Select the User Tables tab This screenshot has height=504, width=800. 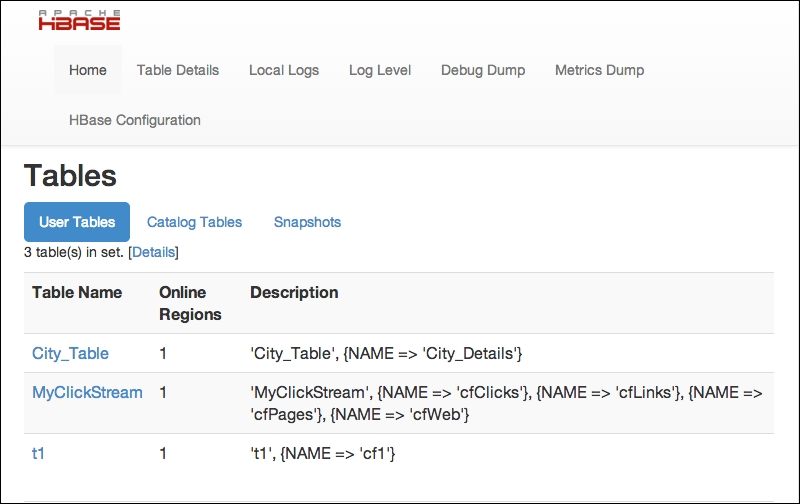coord(77,222)
